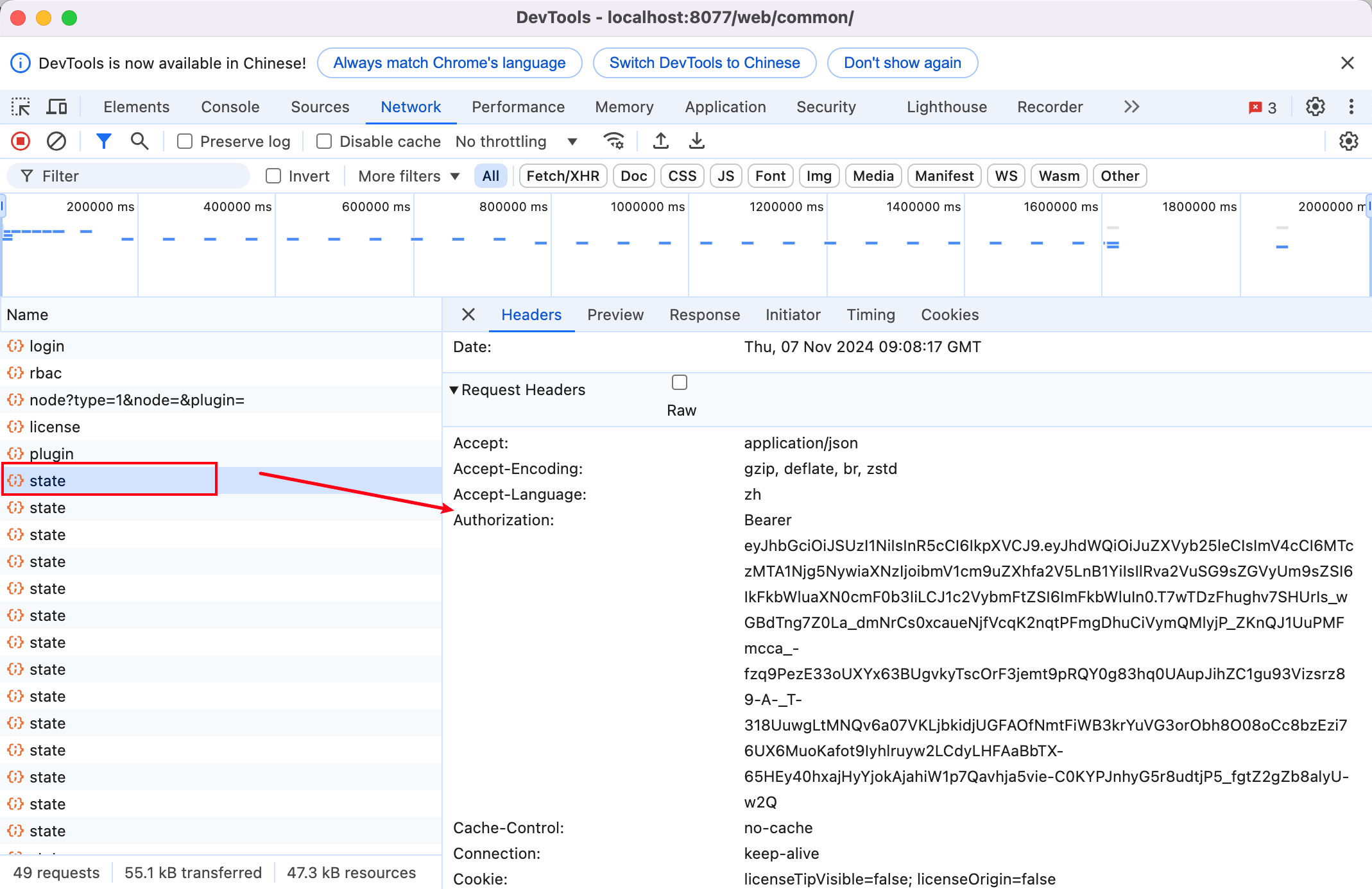Viewport: 1372px width, 889px height.
Task: Tick the Invert filter checkbox
Action: pos(273,176)
